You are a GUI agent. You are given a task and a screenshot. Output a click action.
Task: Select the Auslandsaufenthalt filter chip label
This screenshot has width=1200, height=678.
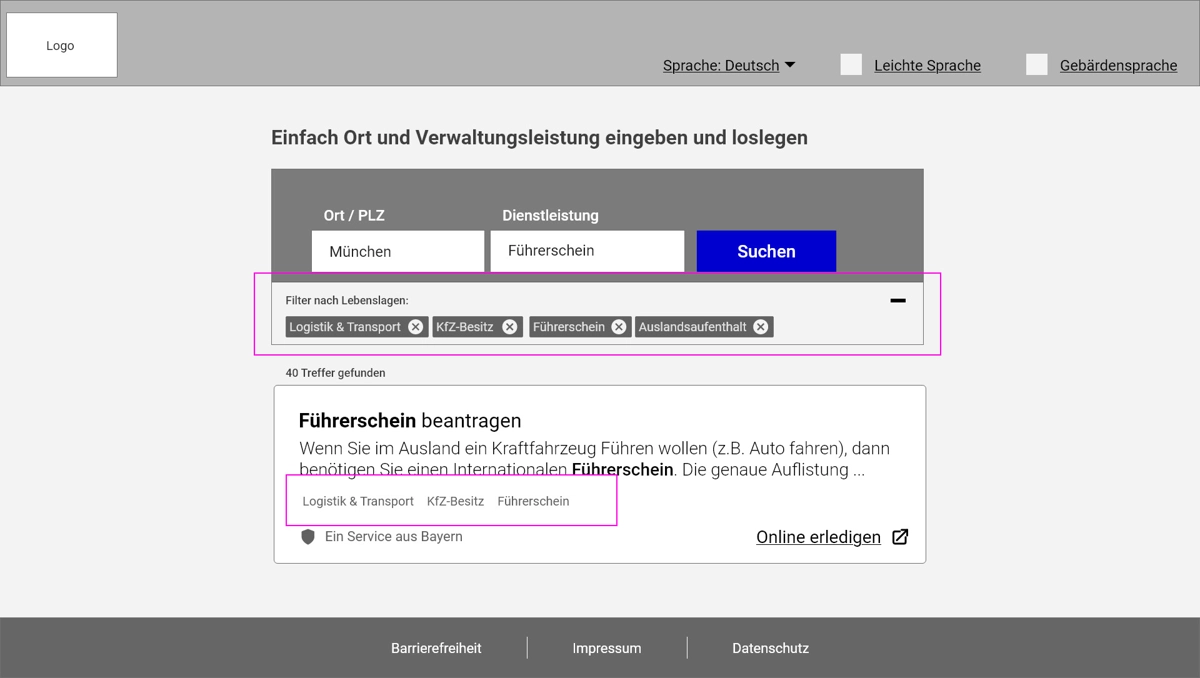tap(693, 327)
